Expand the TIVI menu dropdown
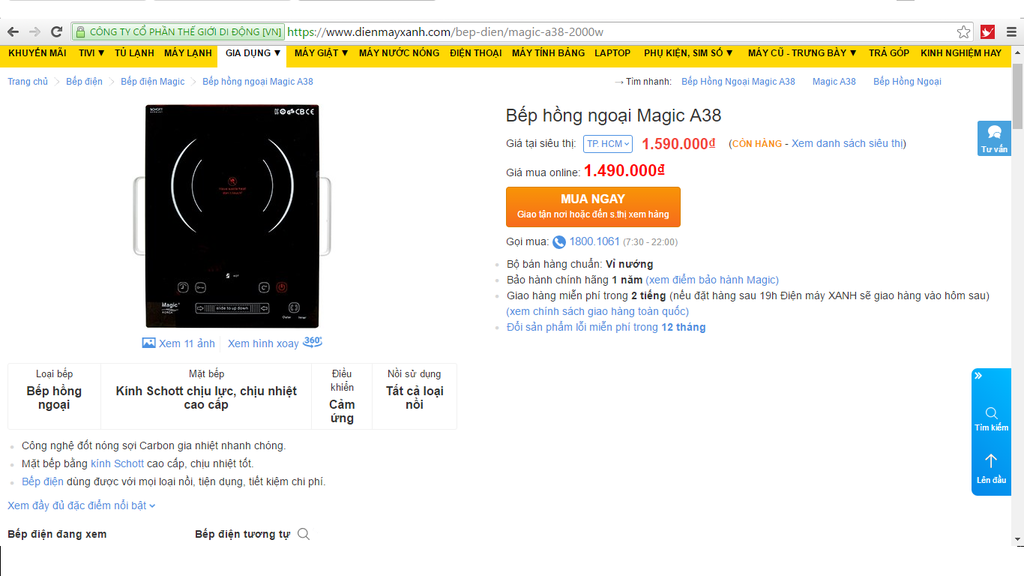1024x576 pixels. coord(91,53)
